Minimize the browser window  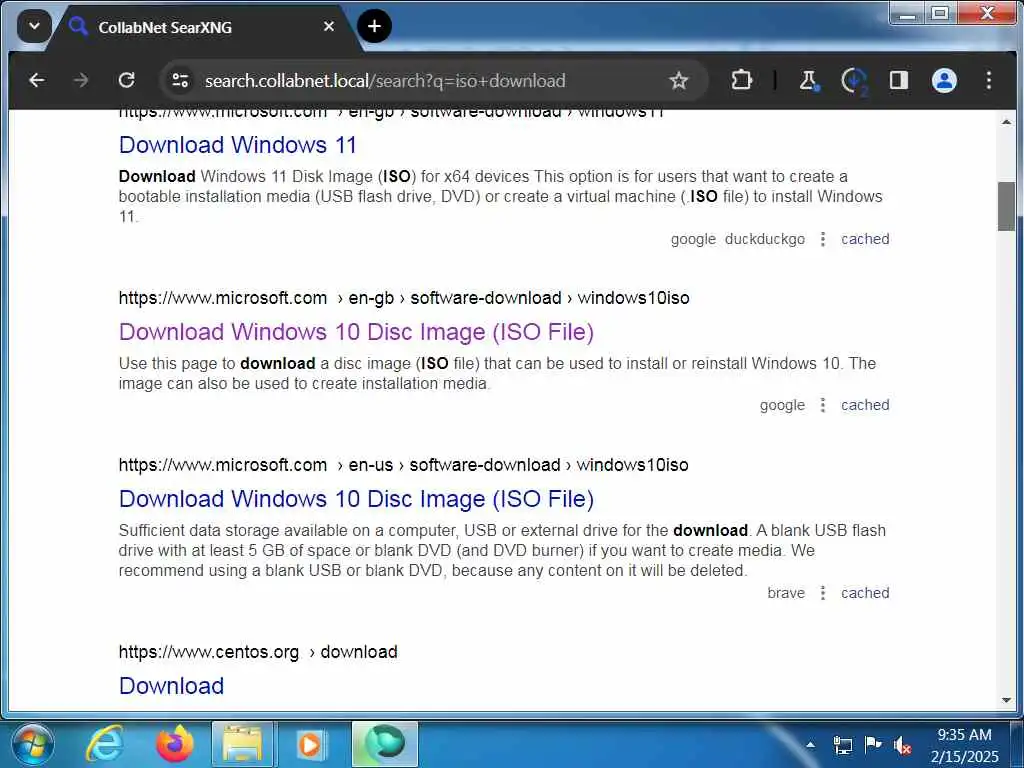[906, 13]
